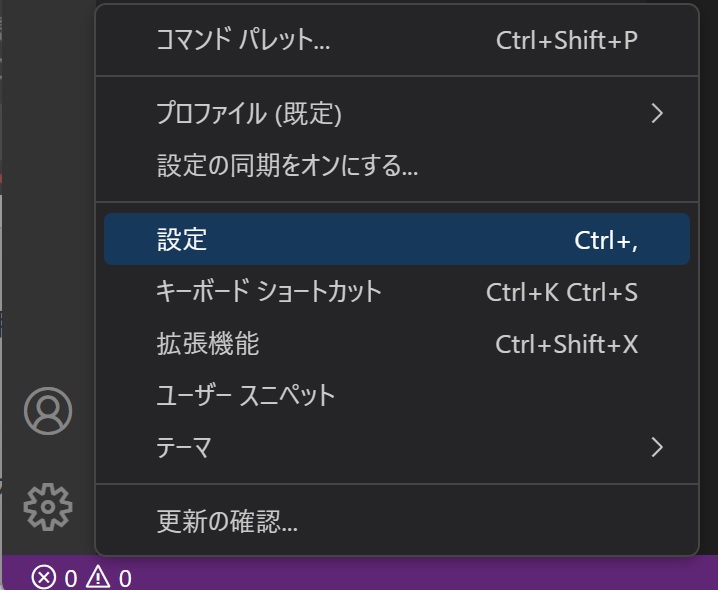Viewport: 718px width, 590px height.
Task: Select 設定の同期をオンにする... to enable sync
Action: [x=397, y=165]
